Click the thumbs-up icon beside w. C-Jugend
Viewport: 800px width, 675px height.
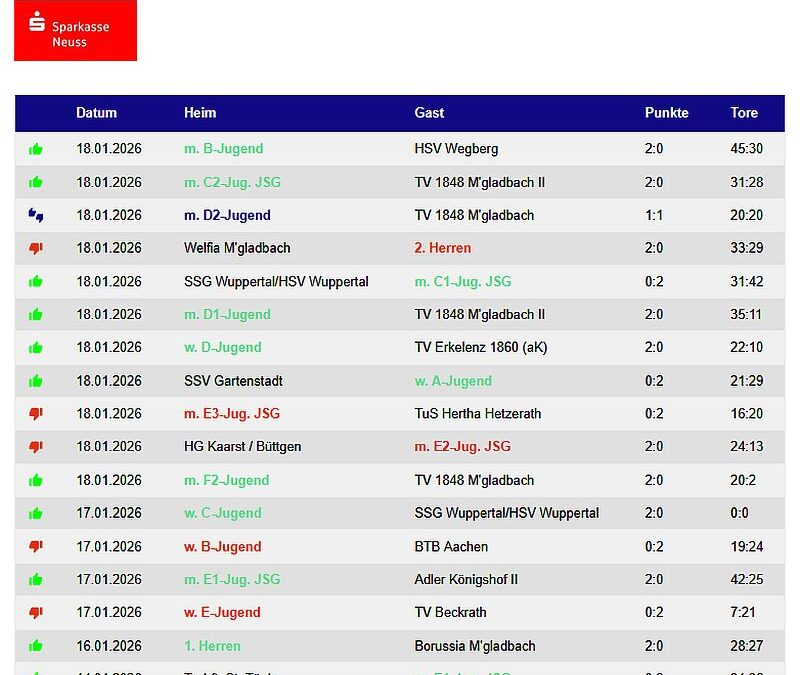point(36,513)
